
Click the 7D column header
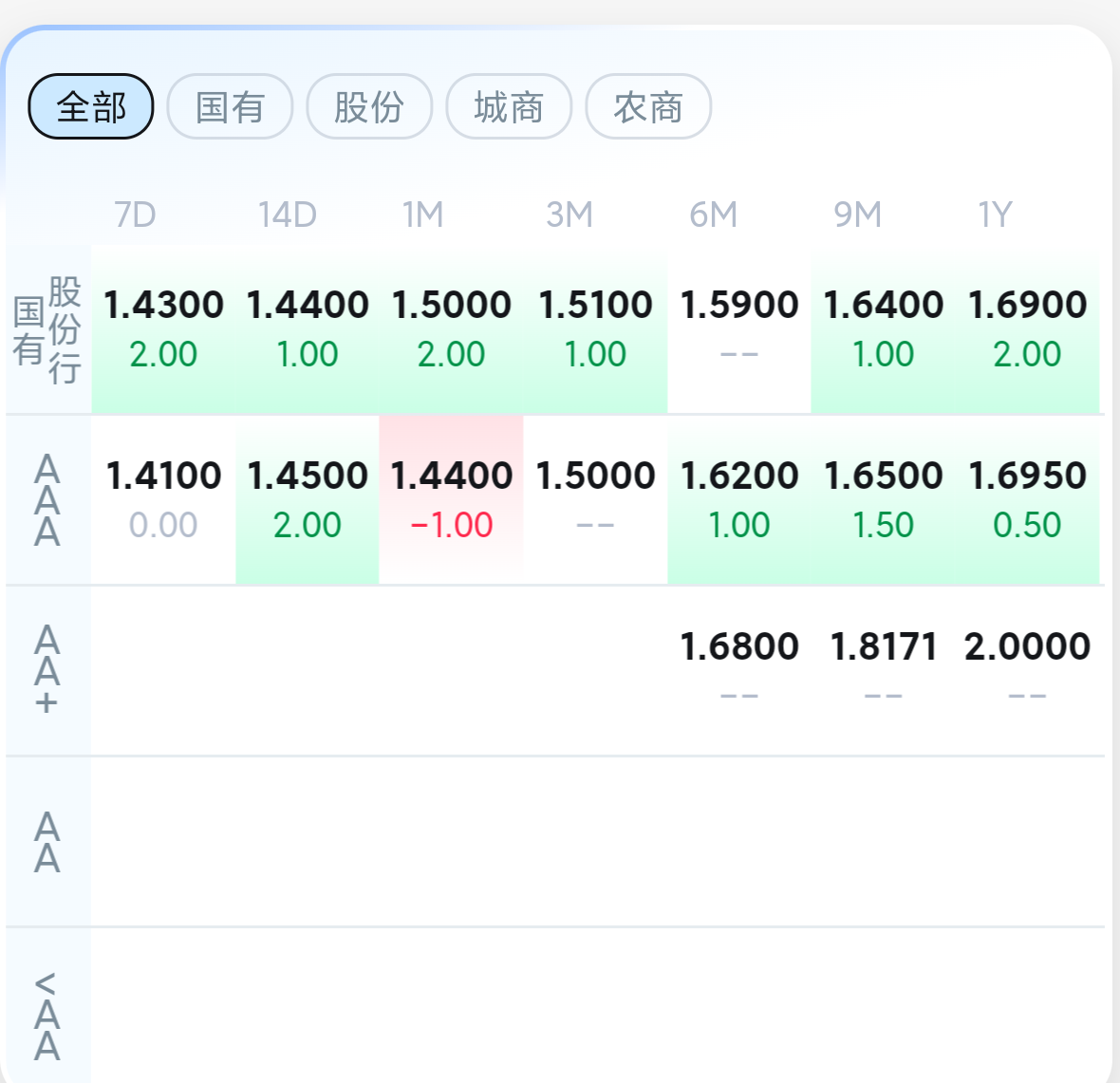[x=135, y=215]
